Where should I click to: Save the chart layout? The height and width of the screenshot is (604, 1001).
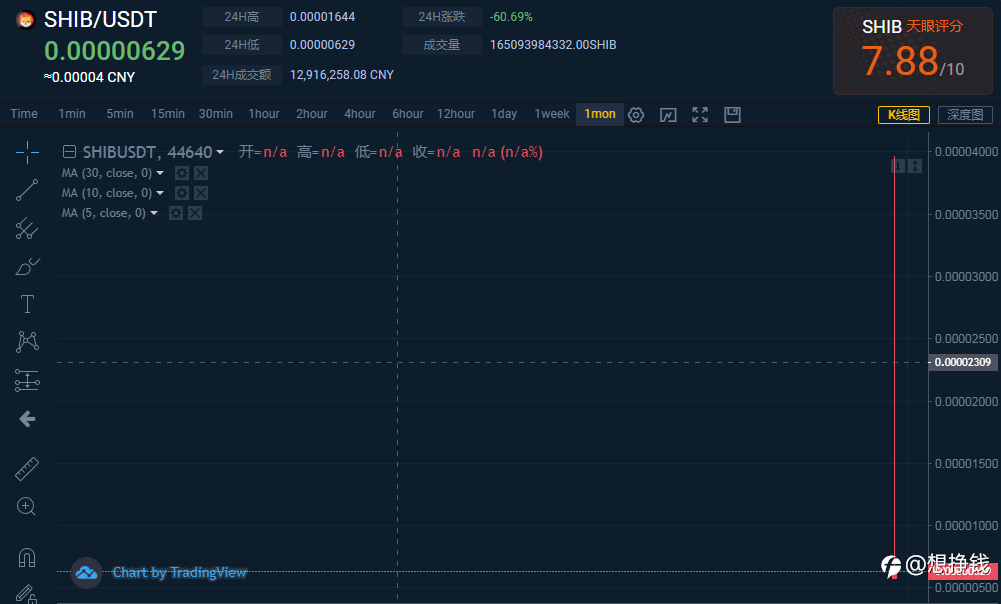pos(732,115)
